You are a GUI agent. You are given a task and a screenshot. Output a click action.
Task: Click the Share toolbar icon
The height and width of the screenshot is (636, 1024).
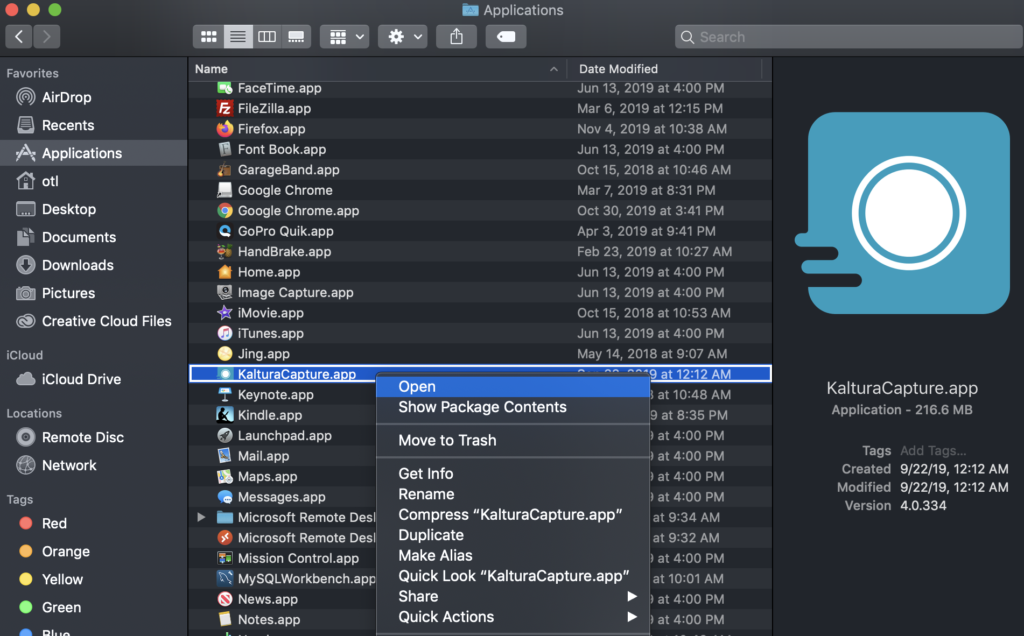(456, 37)
